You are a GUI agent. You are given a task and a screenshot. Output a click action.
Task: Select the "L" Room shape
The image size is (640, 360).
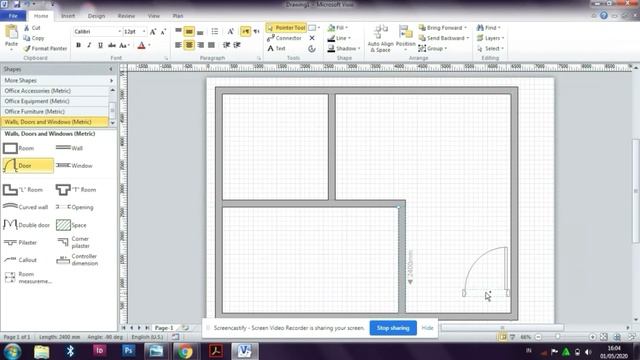(x=23, y=189)
